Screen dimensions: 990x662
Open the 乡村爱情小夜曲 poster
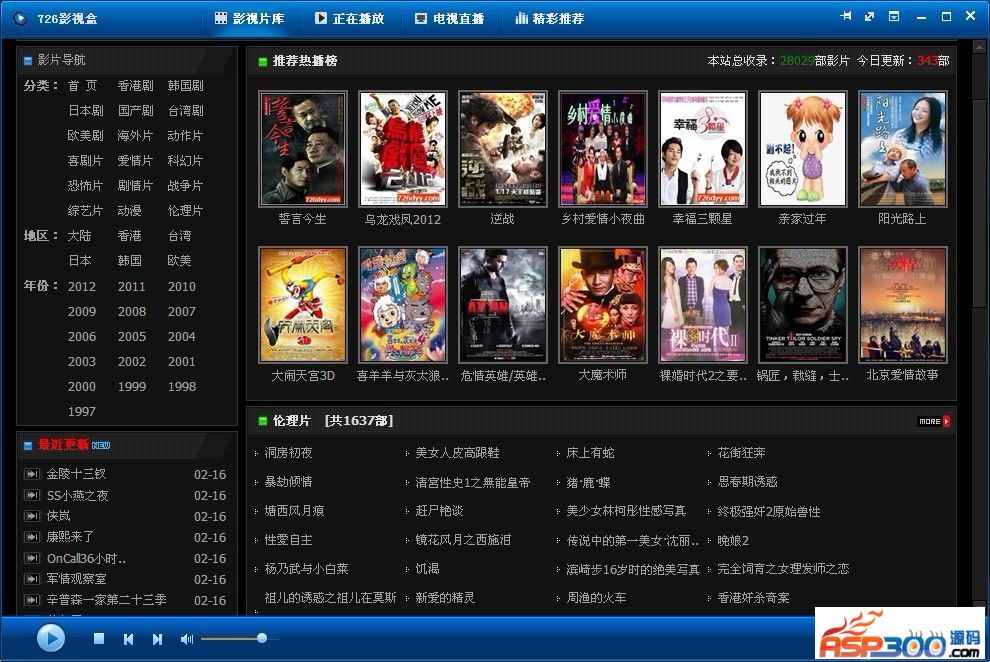point(603,149)
